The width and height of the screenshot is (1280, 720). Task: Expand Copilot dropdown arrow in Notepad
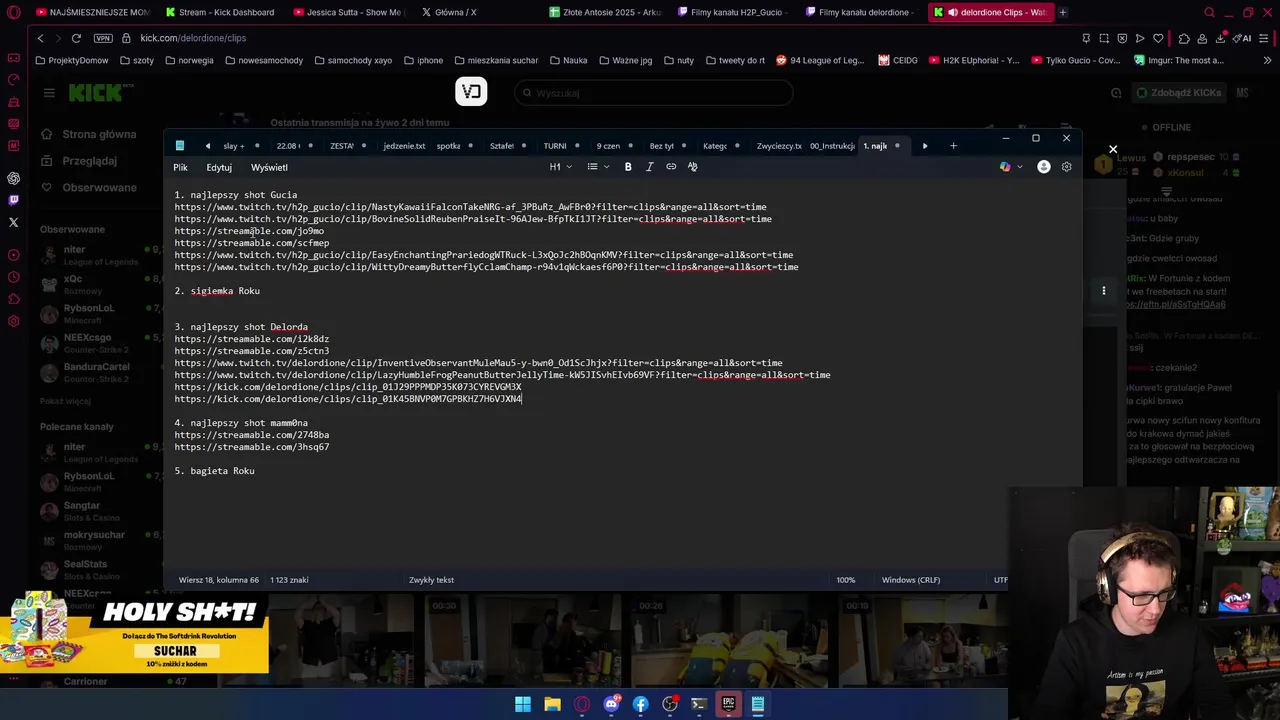point(1019,167)
